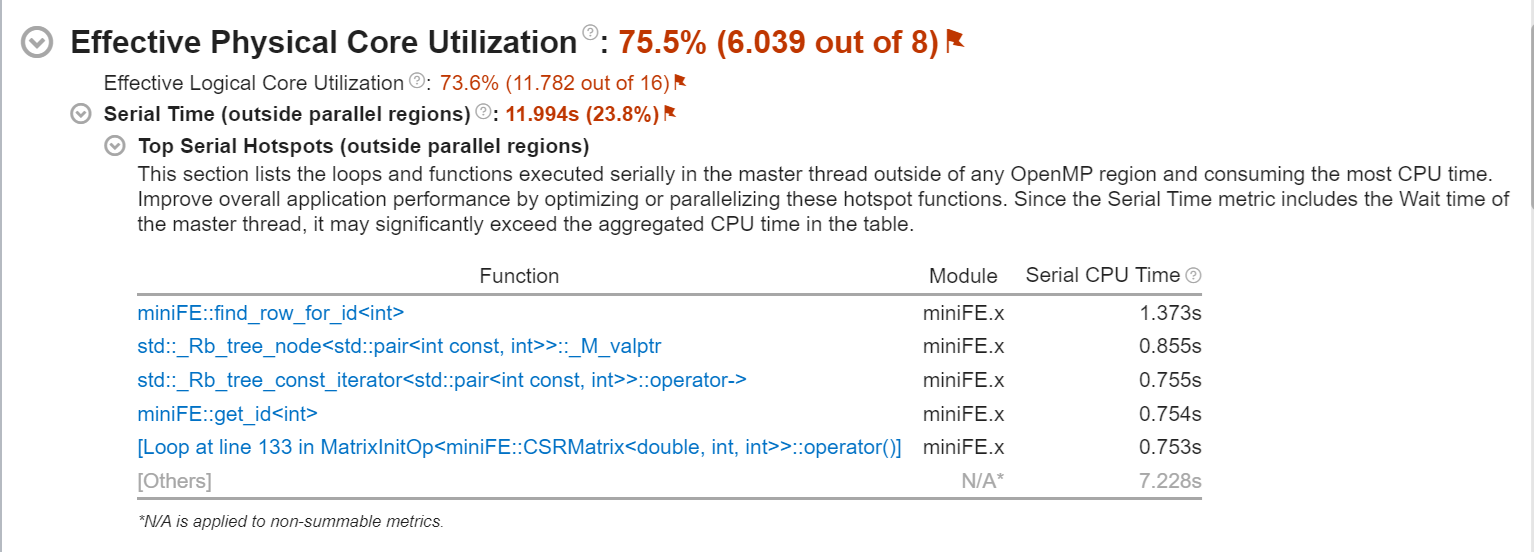
Task: Click help icon beside Serial Time heading
Action: tap(484, 111)
